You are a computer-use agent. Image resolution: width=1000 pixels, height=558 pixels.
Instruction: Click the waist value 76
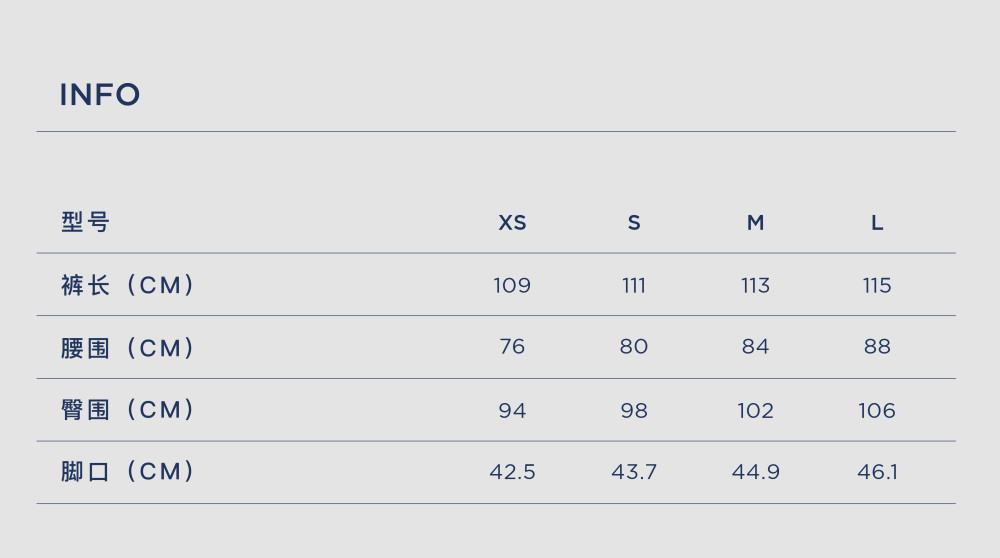pos(512,346)
